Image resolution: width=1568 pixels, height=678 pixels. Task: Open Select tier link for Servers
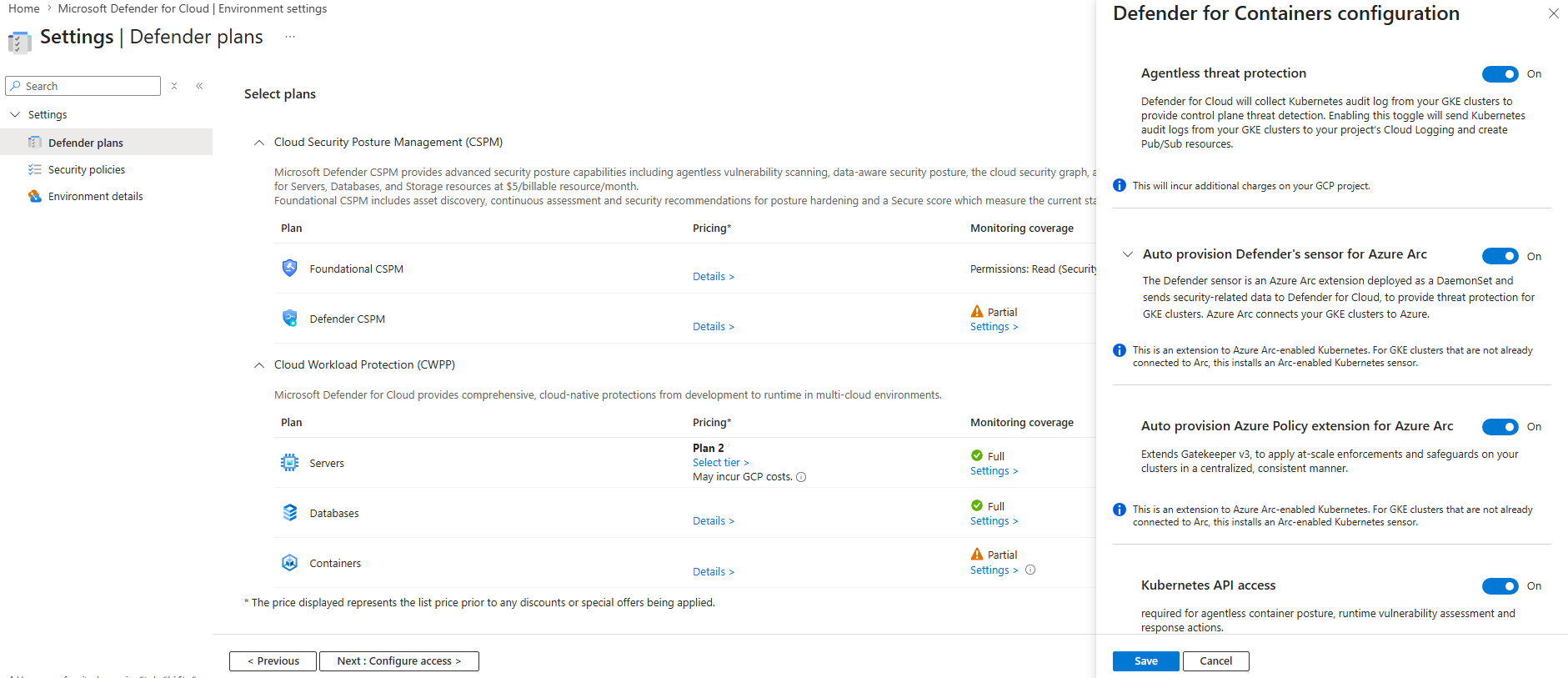pyautogui.click(x=721, y=463)
